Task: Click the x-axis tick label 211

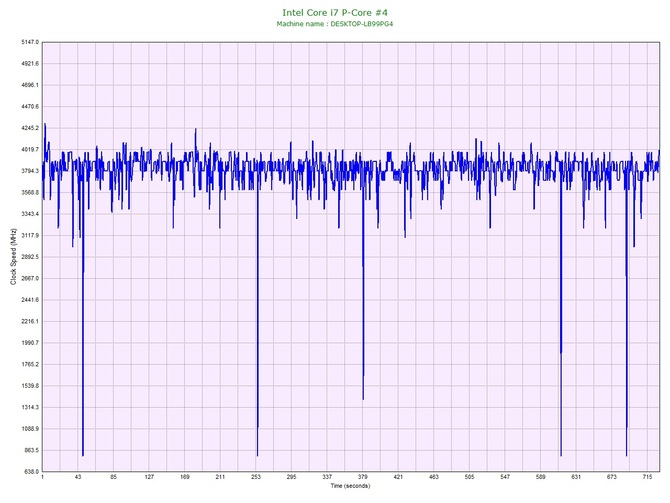Action: click(220, 477)
